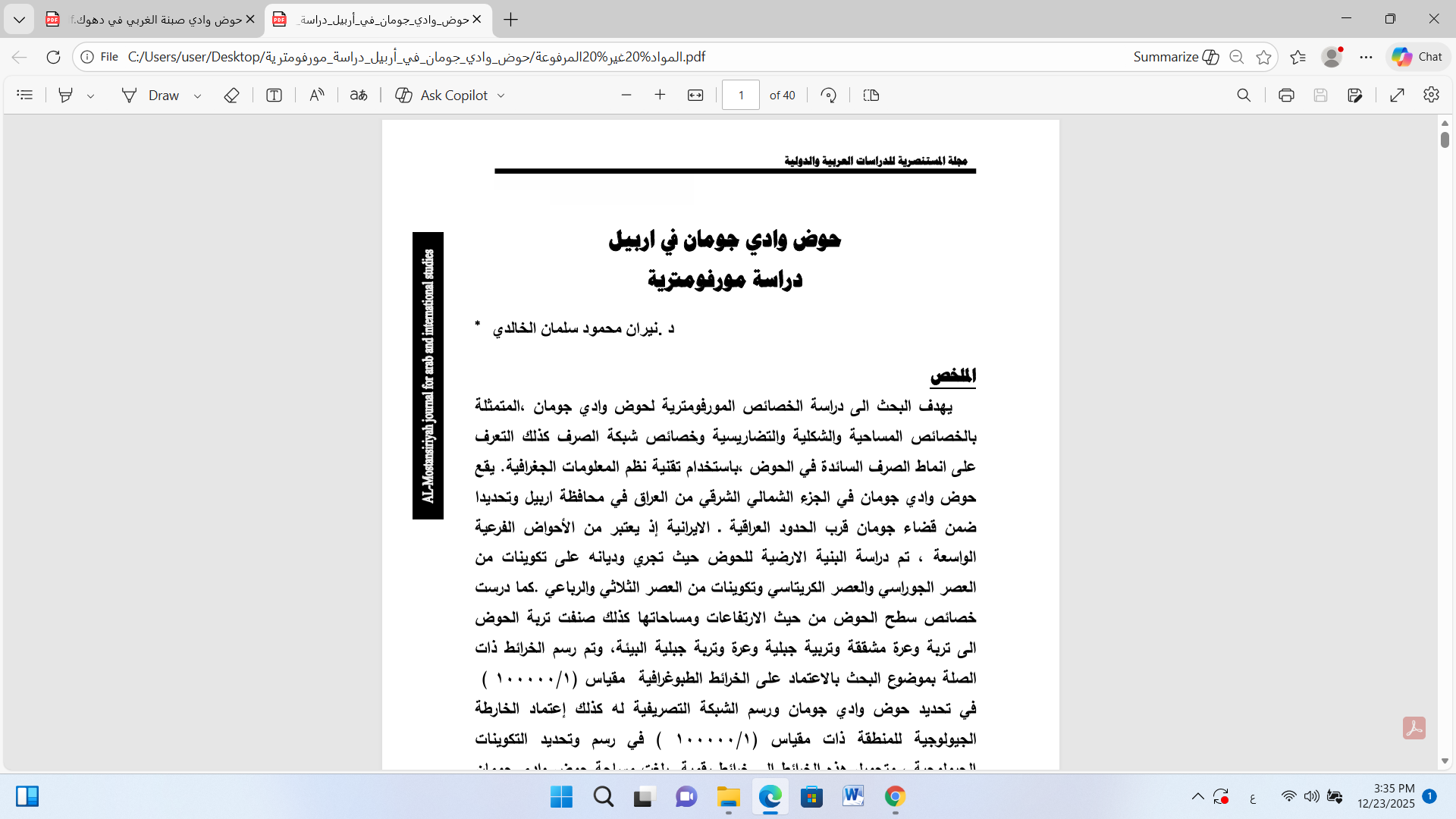
Task: Toggle Fit to width
Action: pos(695,95)
